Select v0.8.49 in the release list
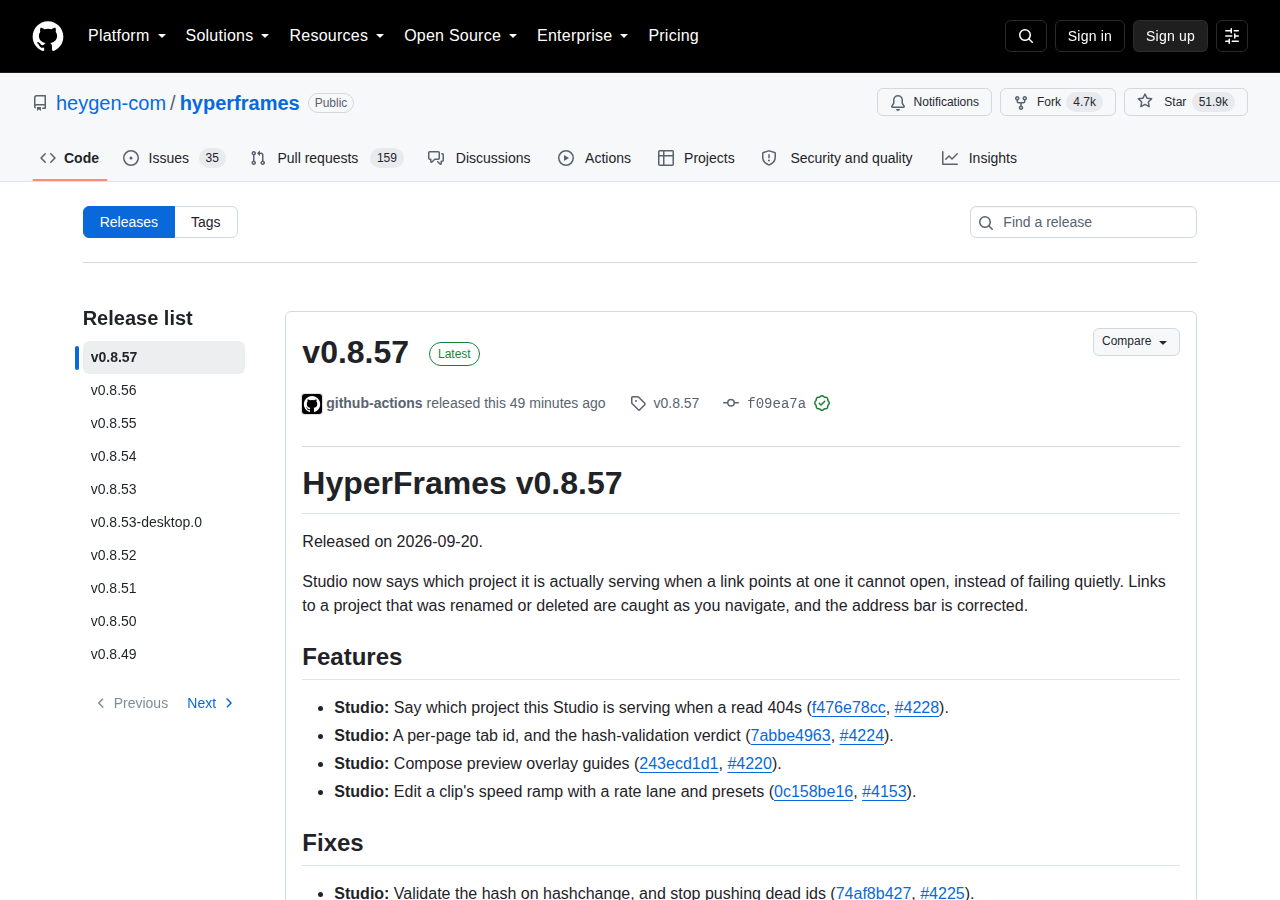Screen dimensions: 1280x900 click(164, 654)
